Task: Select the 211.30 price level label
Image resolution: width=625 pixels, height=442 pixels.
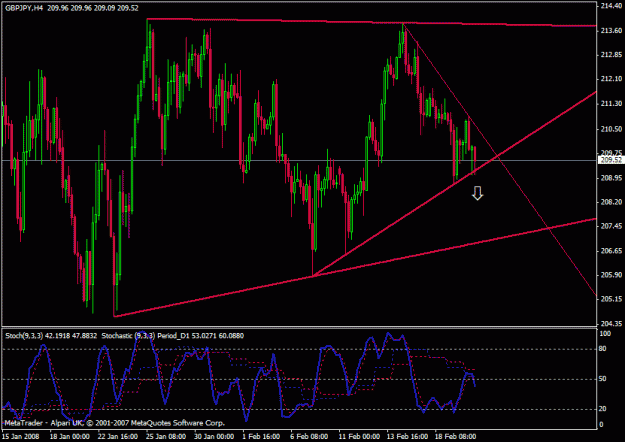Action: coord(610,104)
